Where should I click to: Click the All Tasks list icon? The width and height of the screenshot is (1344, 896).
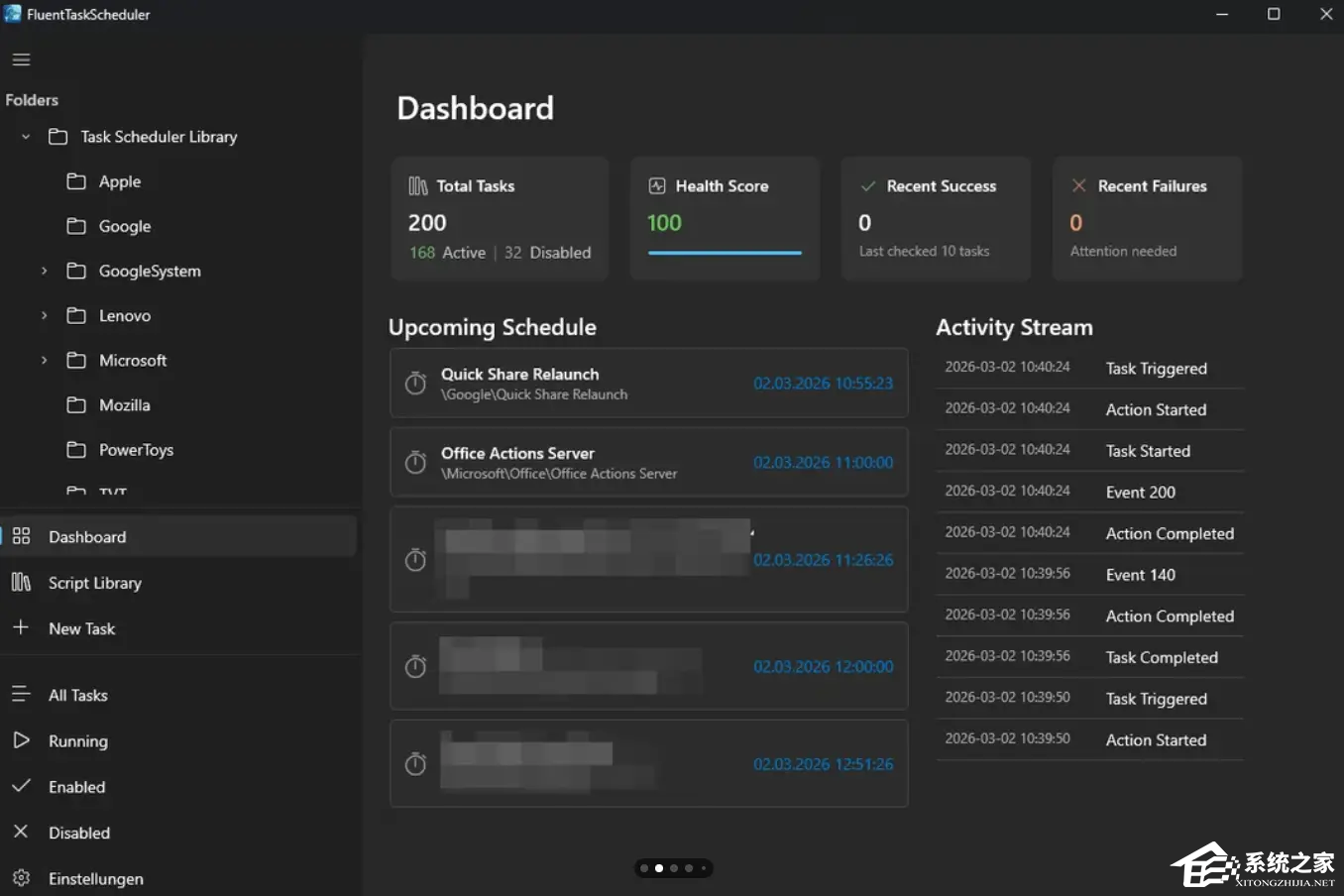(x=21, y=694)
